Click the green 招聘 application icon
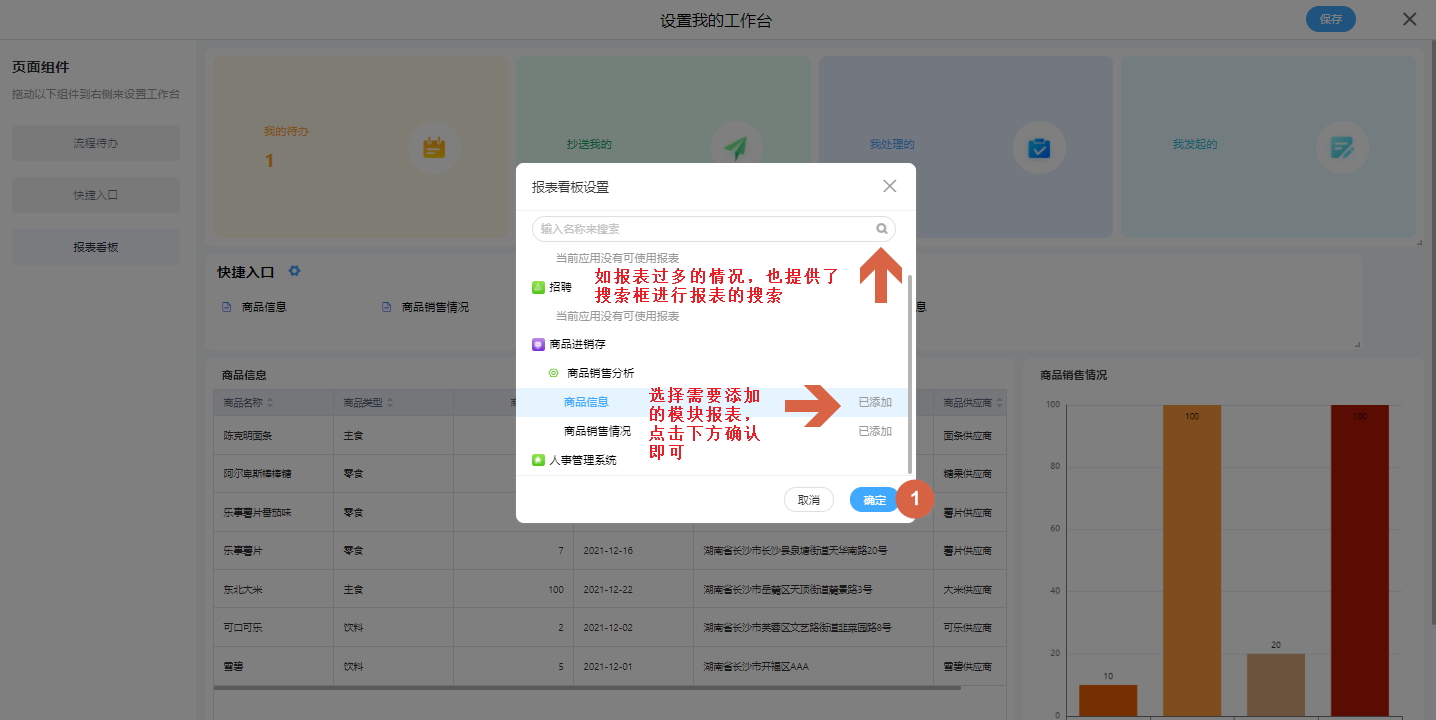 coord(538,287)
